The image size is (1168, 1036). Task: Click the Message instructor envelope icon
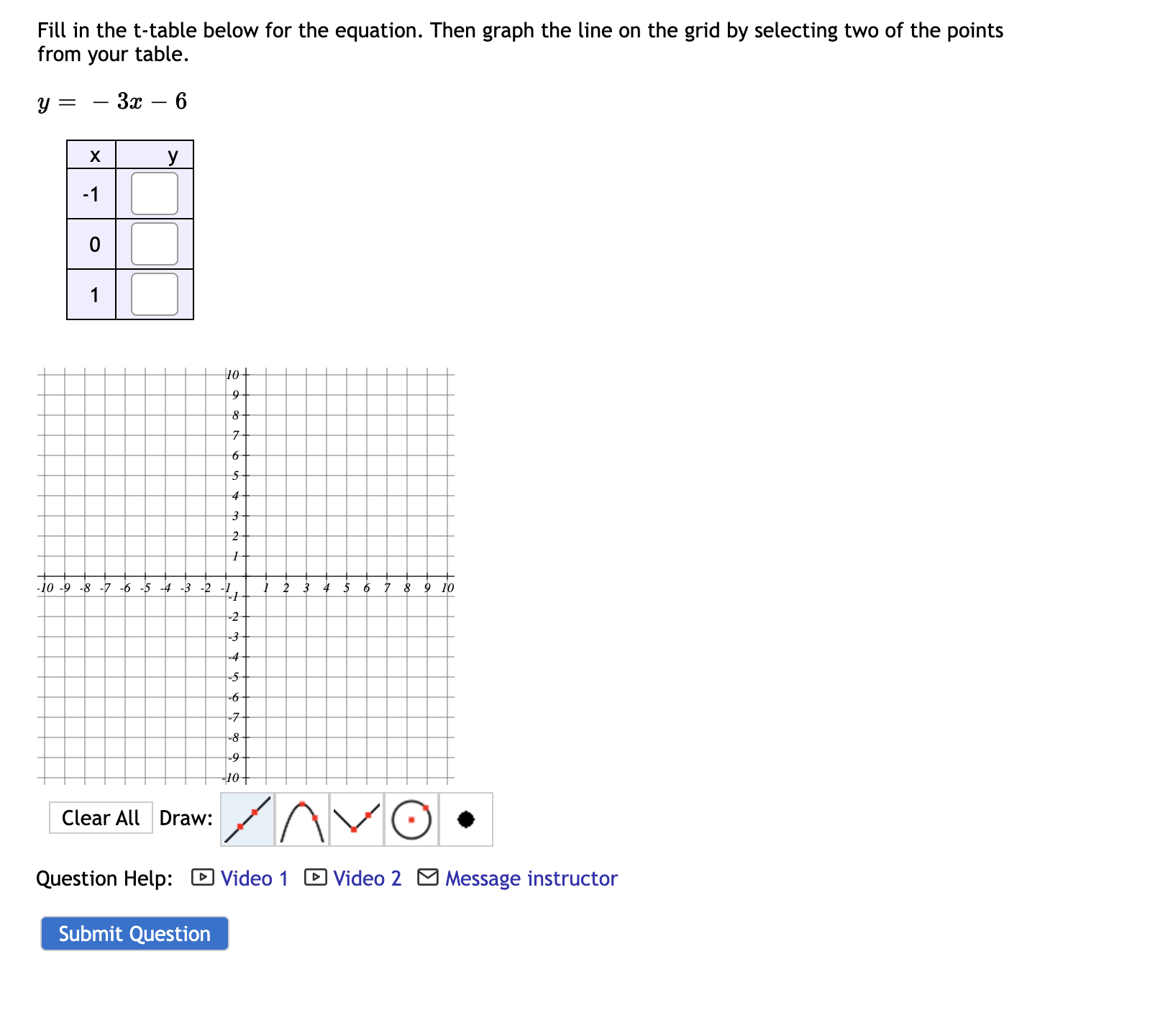[x=429, y=878]
